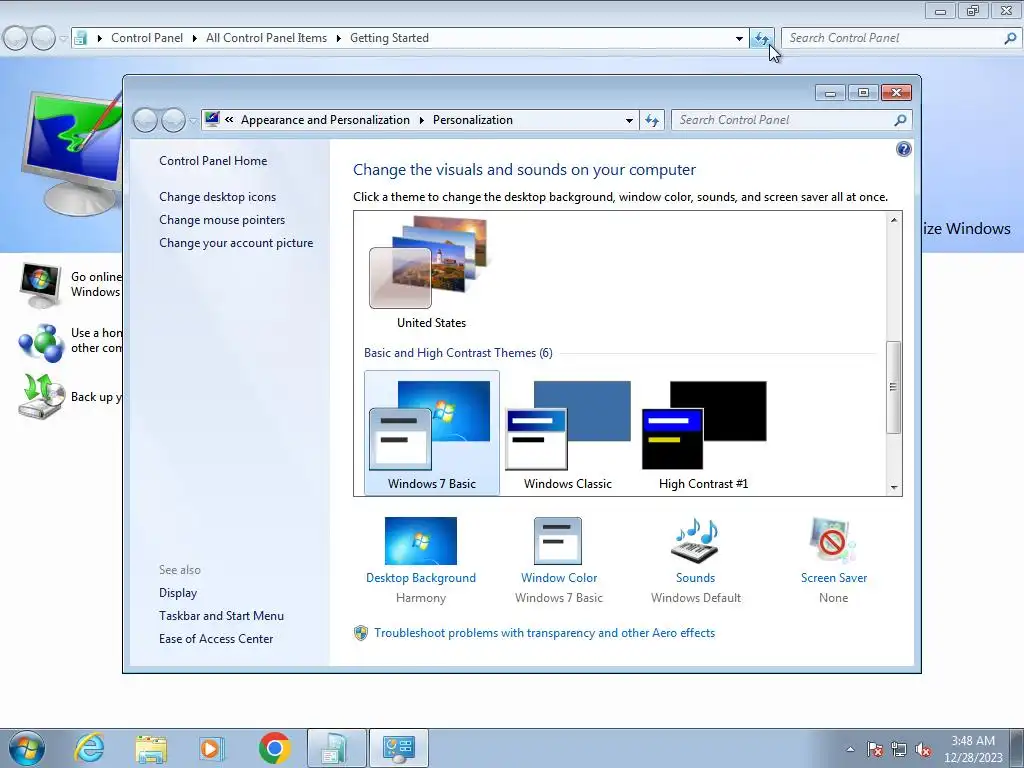Click Getting Started breadcrumb segment
1024x768 pixels.
pyautogui.click(x=389, y=38)
